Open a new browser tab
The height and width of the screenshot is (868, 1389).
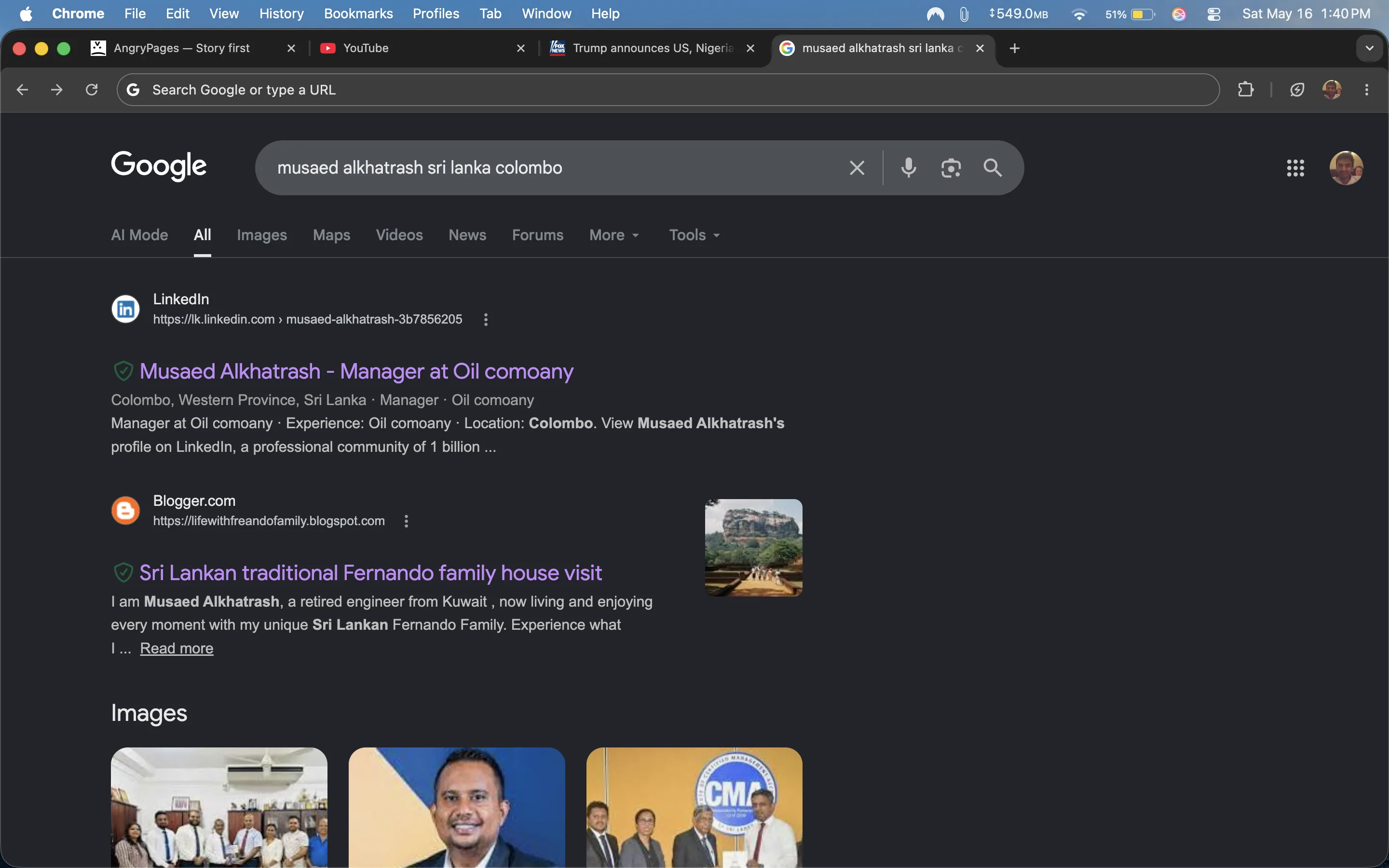(x=1015, y=48)
